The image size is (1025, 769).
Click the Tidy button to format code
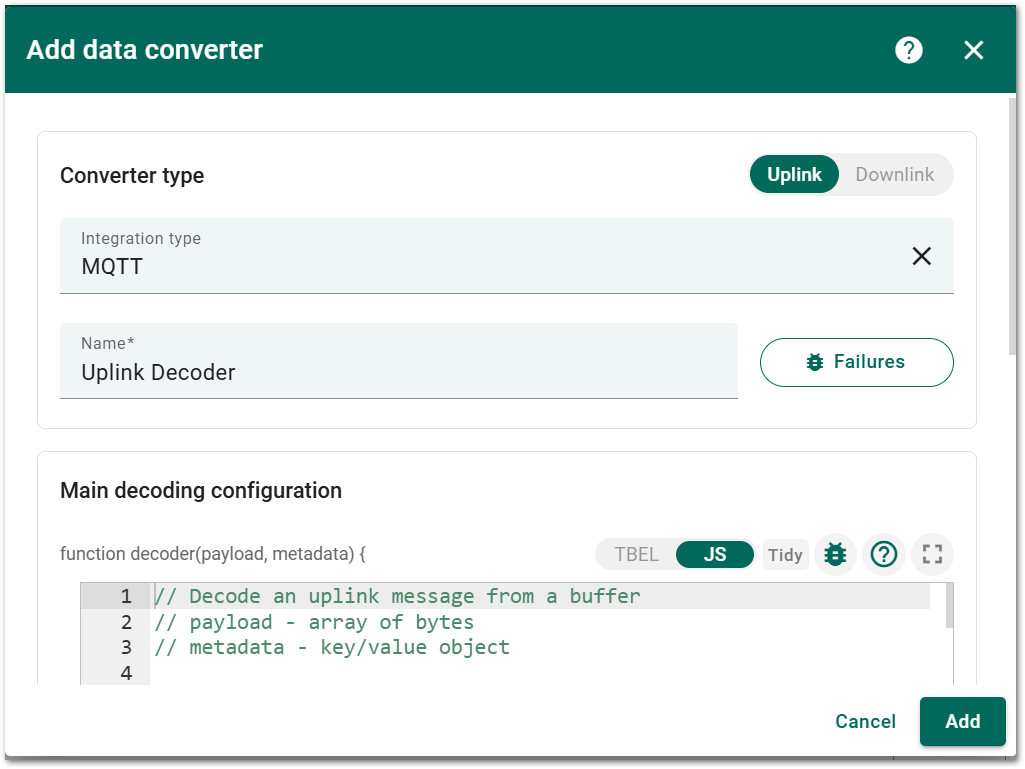(785, 554)
